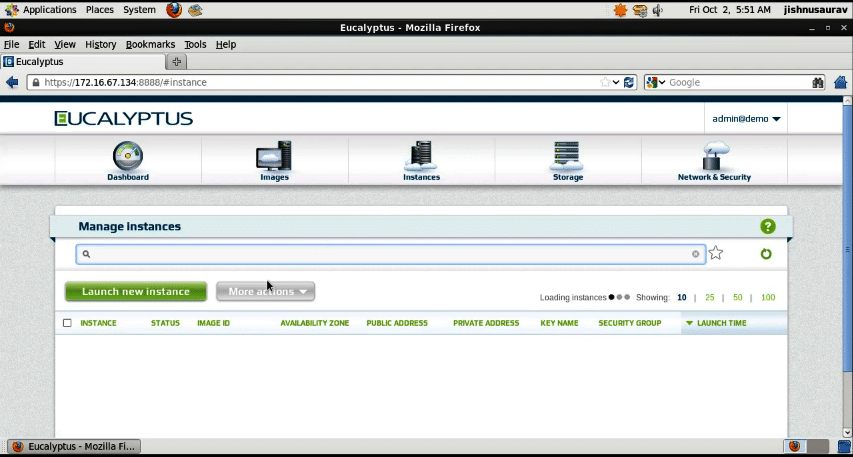Screen dimensions: 853x457
Task: Clear search field with the X icon
Action: click(696, 254)
